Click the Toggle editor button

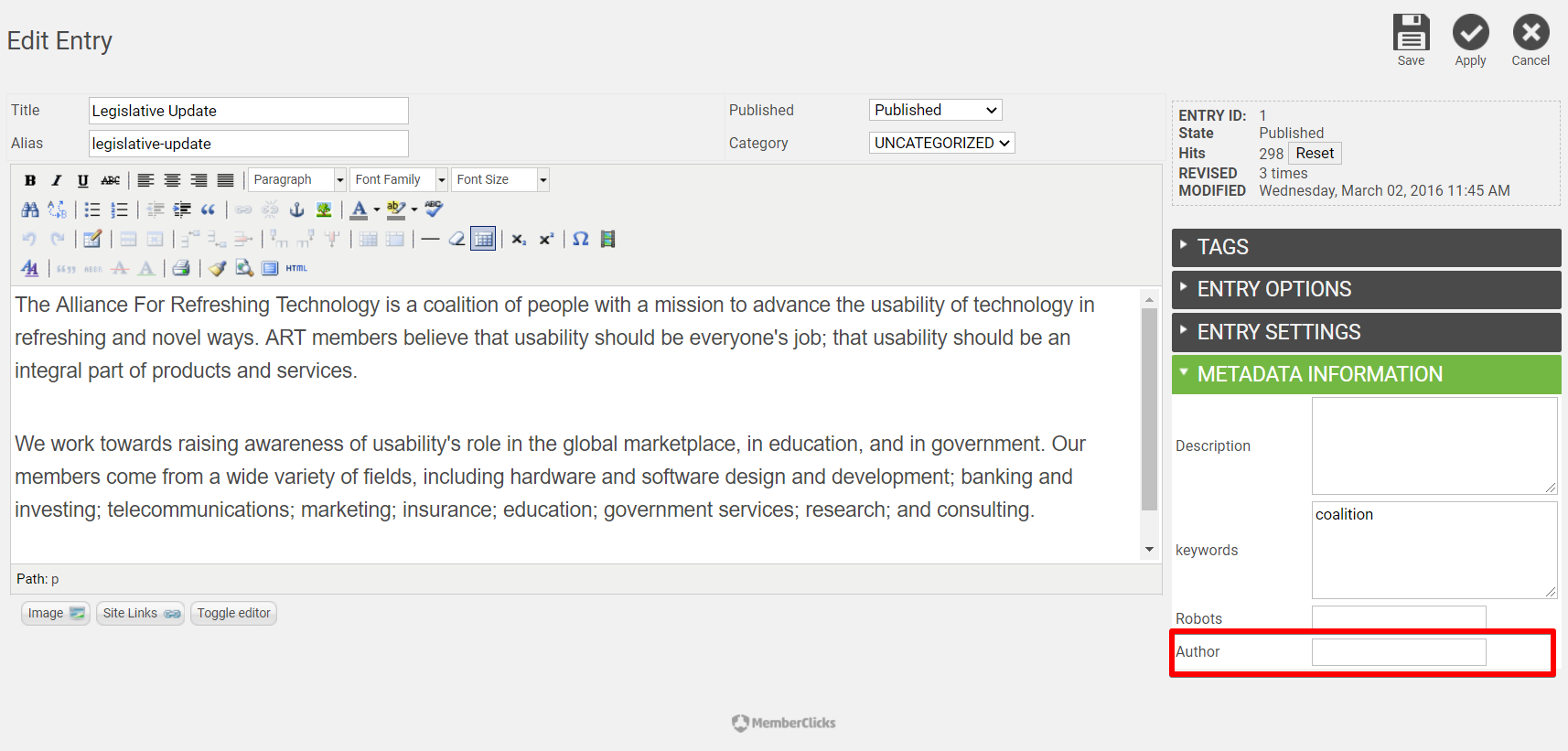click(x=233, y=613)
